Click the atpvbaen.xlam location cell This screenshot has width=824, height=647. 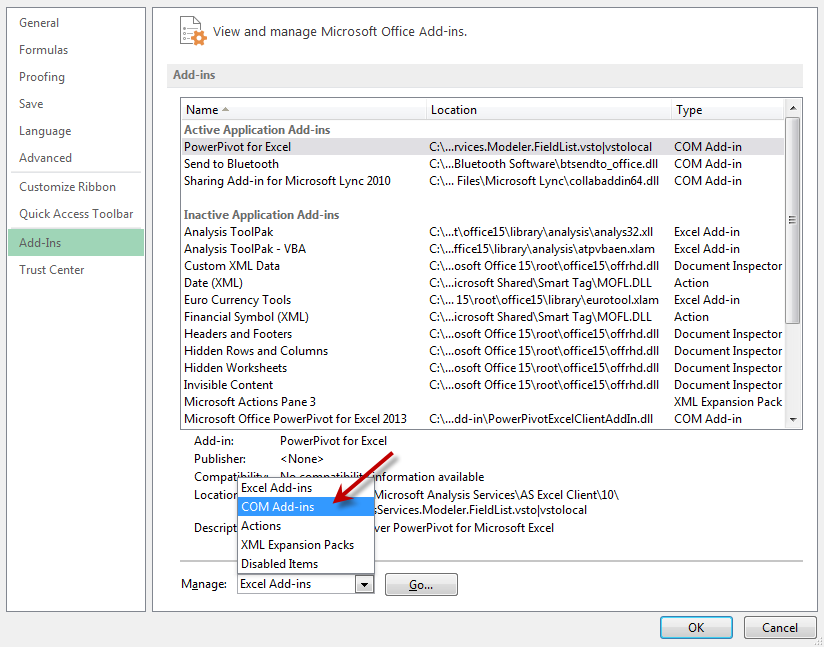(542, 249)
